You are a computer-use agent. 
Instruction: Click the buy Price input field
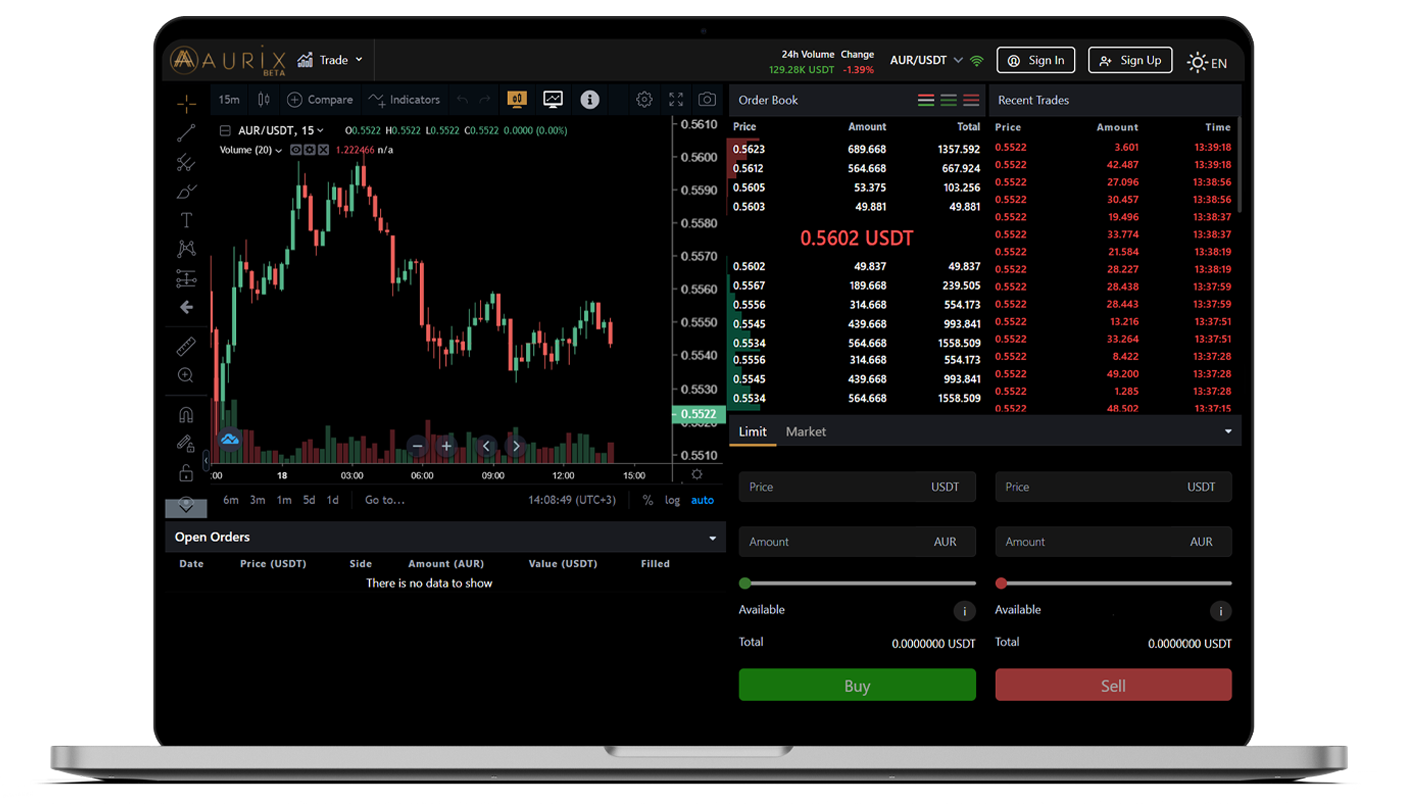click(x=856, y=487)
